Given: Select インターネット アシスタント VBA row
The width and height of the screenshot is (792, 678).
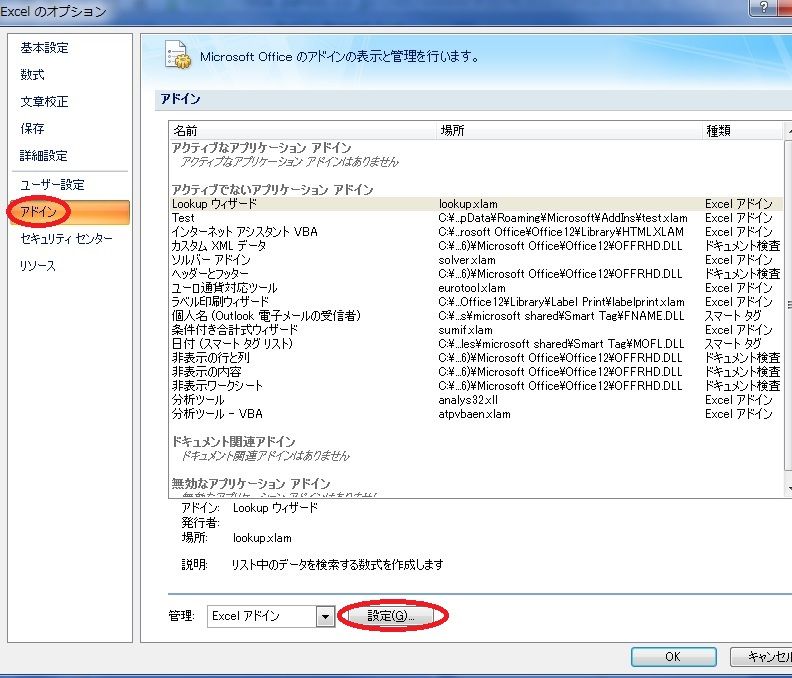Looking at the screenshot, I should coord(476,232).
